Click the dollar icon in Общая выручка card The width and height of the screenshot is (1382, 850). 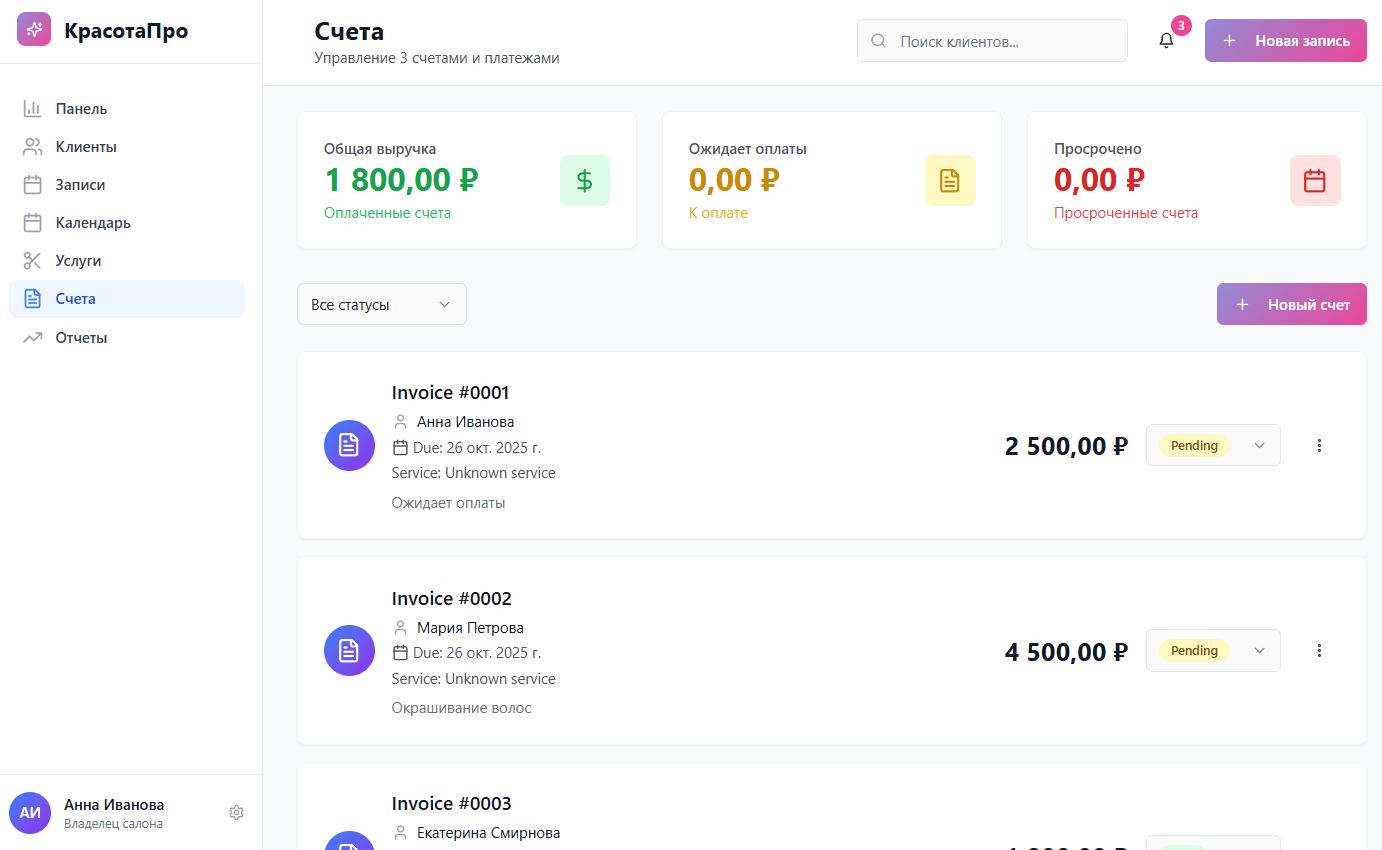tap(584, 180)
